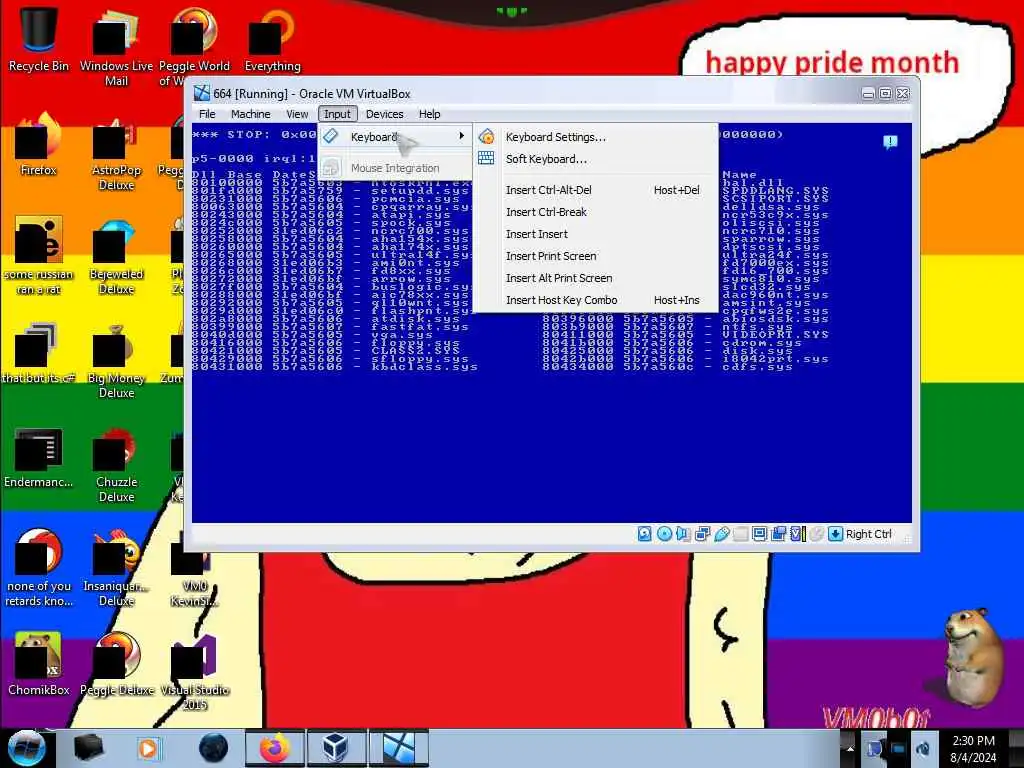Open the View menu

pyautogui.click(x=297, y=114)
